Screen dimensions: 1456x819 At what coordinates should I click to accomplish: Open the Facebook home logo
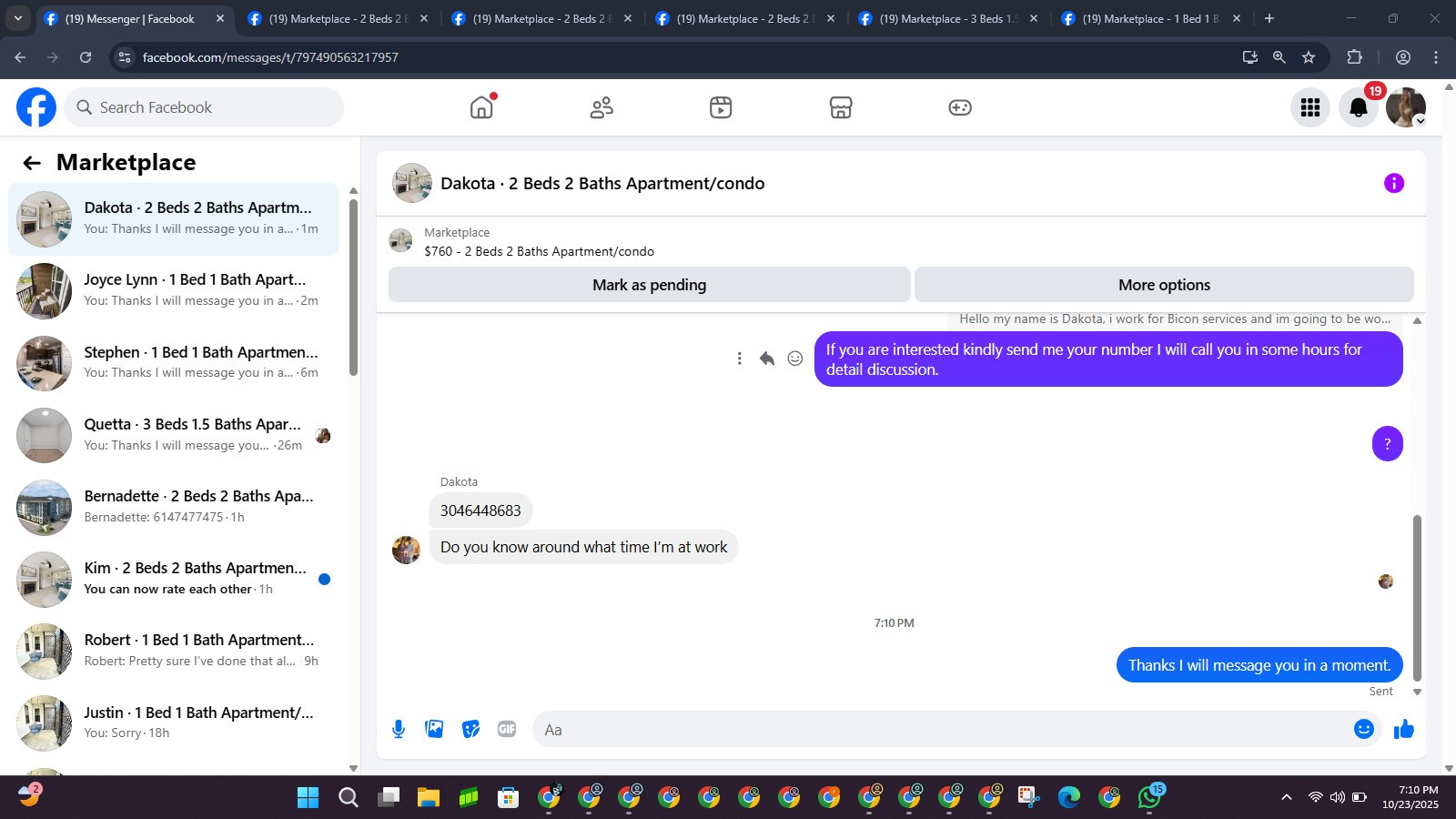tap(36, 107)
